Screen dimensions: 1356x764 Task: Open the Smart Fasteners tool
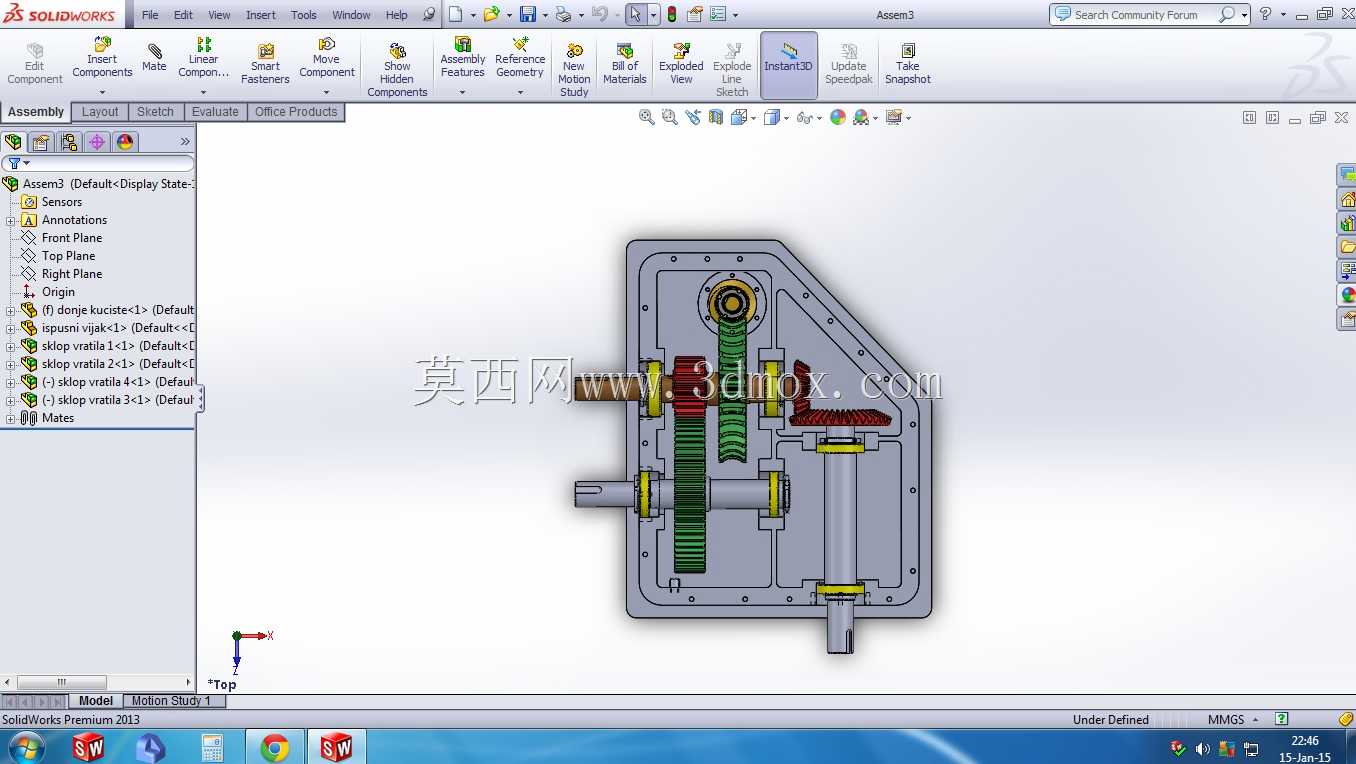coord(265,64)
